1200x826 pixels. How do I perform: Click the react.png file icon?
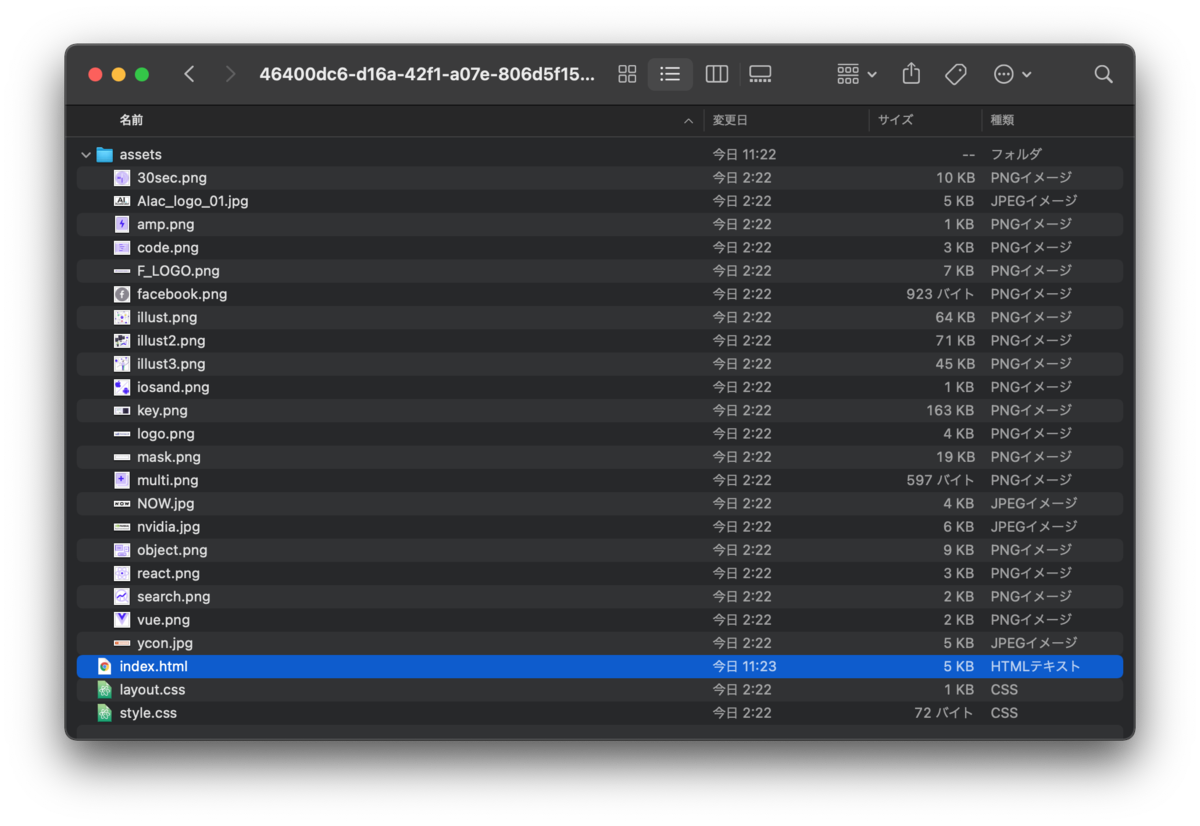click(122, 573)
